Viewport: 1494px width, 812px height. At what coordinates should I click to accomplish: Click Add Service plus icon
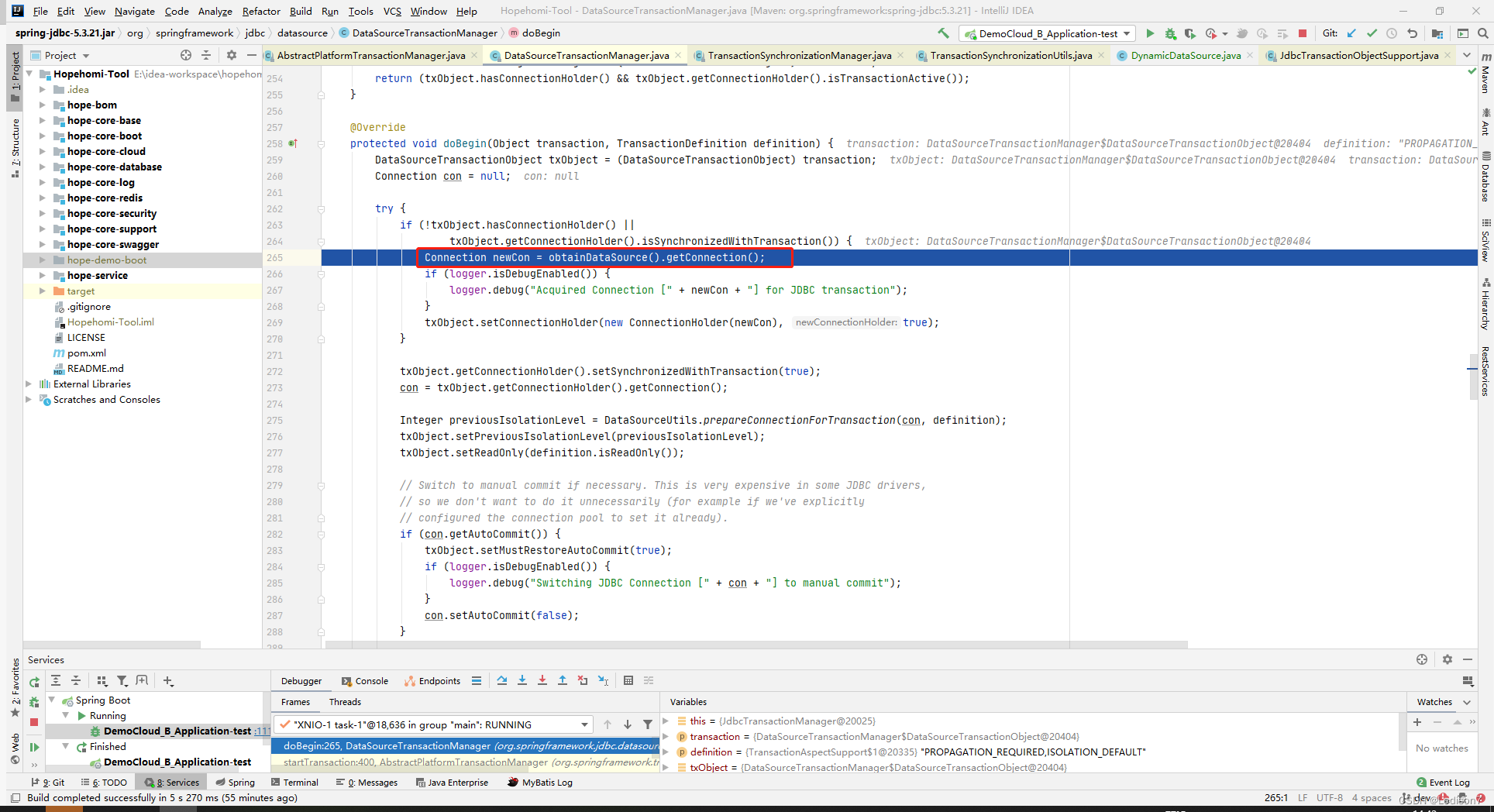168,680
